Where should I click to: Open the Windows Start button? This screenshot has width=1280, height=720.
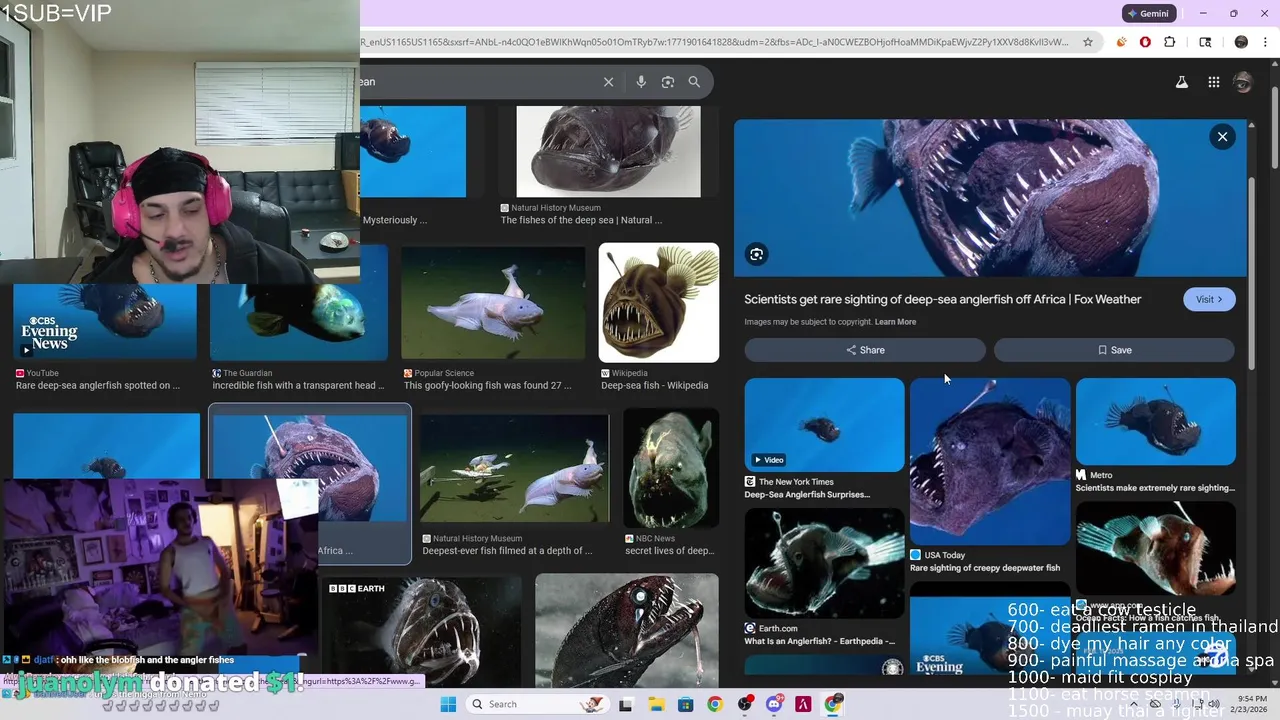point(448,704)
